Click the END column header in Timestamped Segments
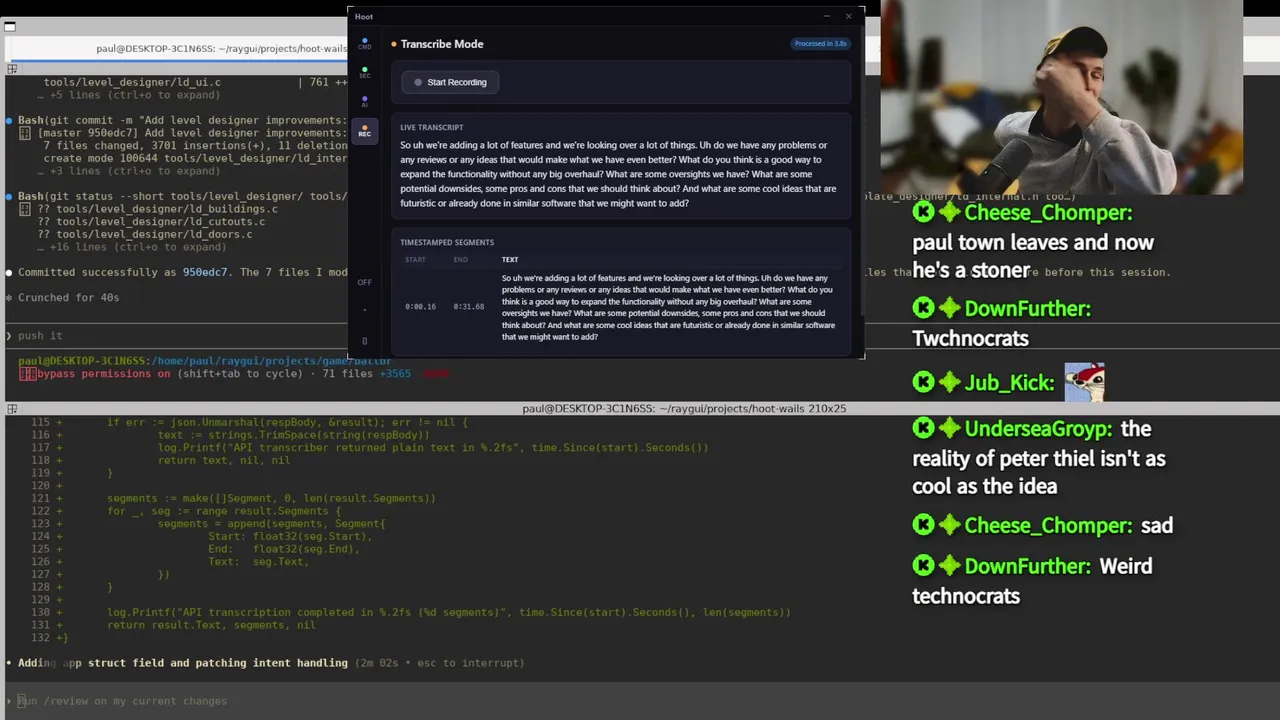This screenshot has width=1280, height=720. click(x=461, y=260)
